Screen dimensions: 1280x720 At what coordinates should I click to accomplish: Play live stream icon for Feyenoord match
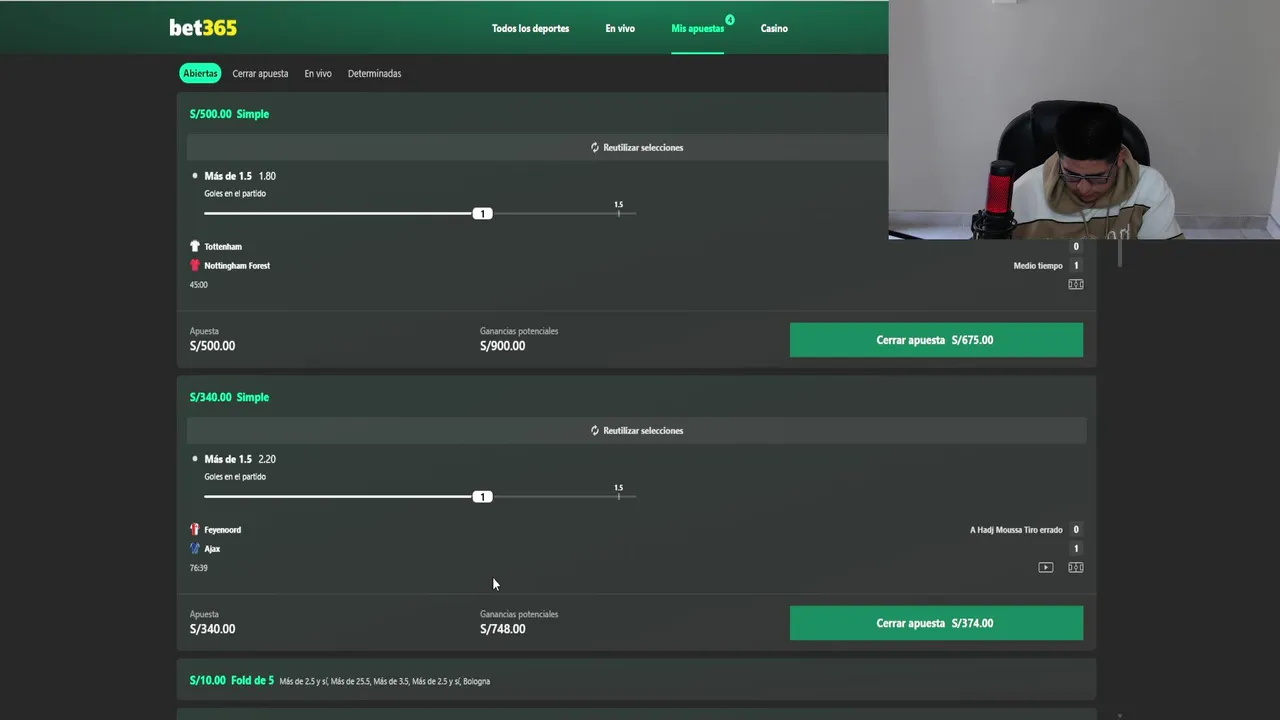pyautogui.click(x=1045, y=567)
